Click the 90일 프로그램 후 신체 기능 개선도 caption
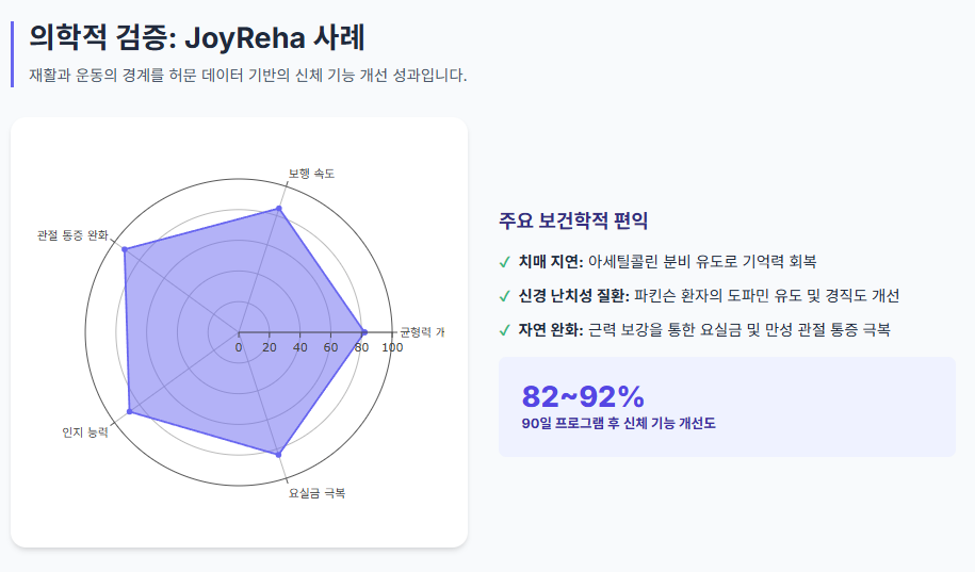The width and height of the screenshot is (975, 572). [618, 423]
